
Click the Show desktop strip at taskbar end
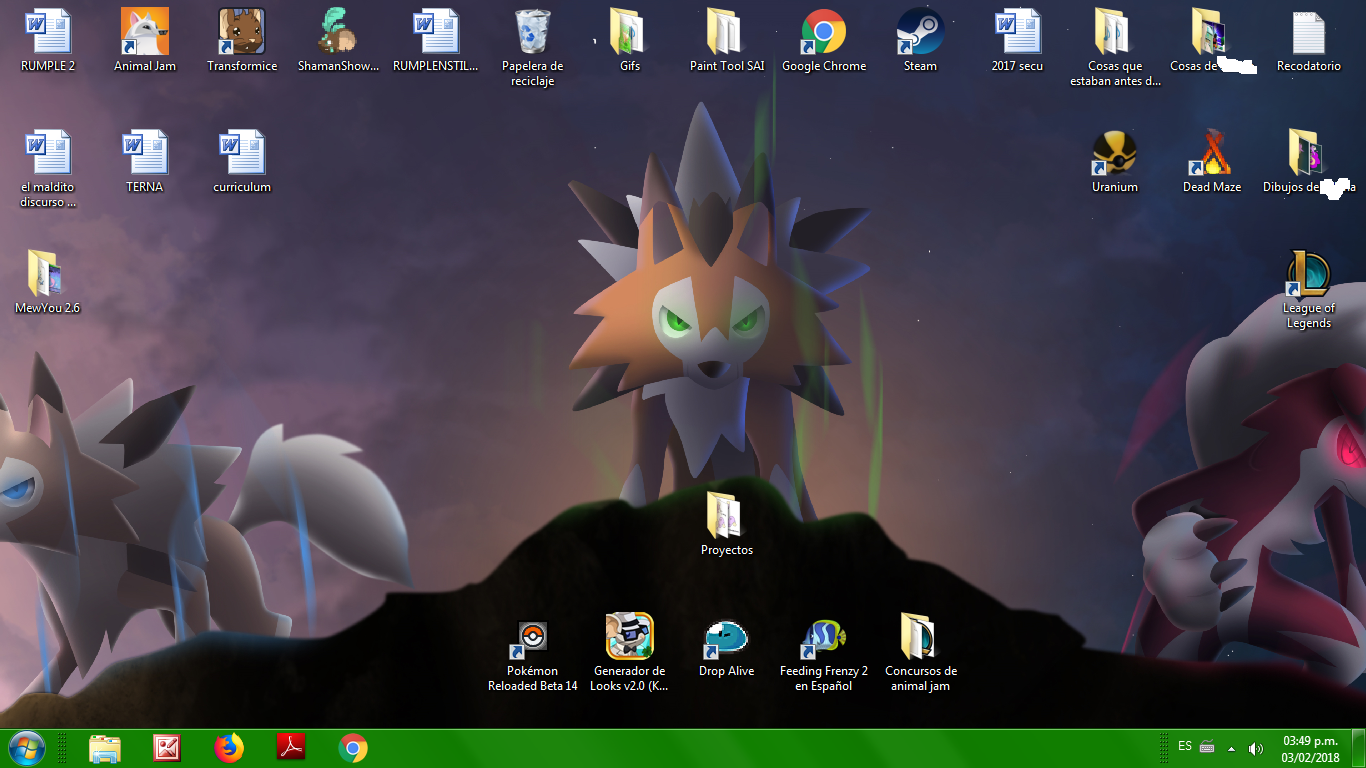pyautogui.click(x=1358, y=749)
